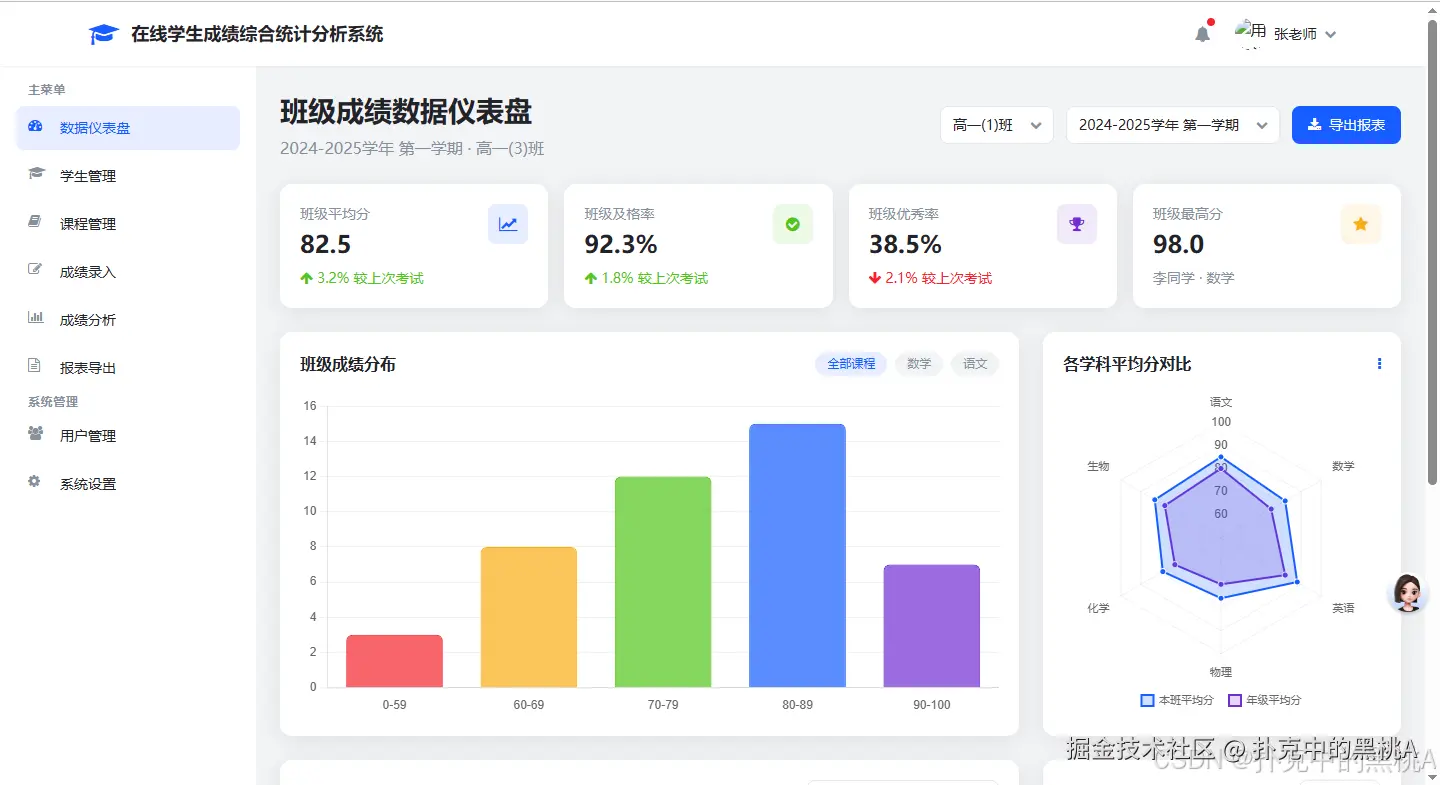Click the green up arrow by 1.8%

(x=591, y=279)
